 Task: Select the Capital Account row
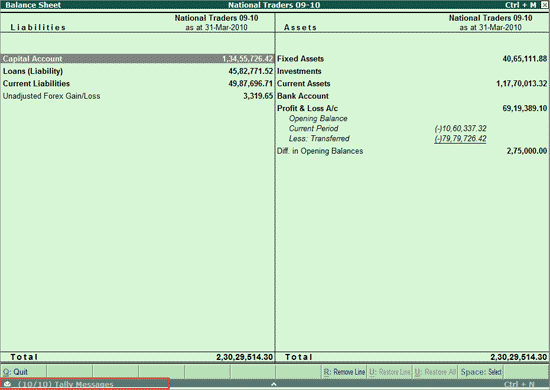[138, 59]
